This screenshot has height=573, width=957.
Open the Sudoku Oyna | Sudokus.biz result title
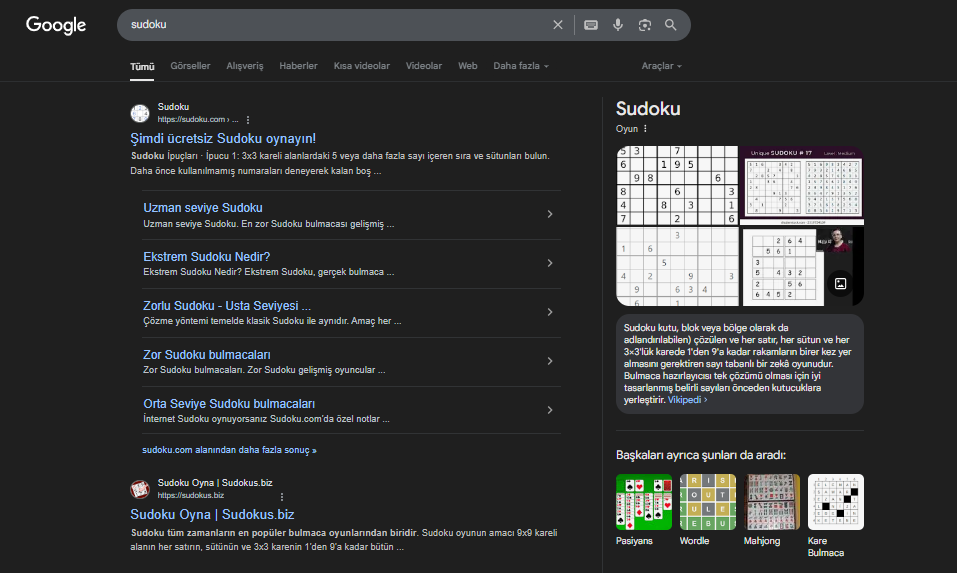212,515
